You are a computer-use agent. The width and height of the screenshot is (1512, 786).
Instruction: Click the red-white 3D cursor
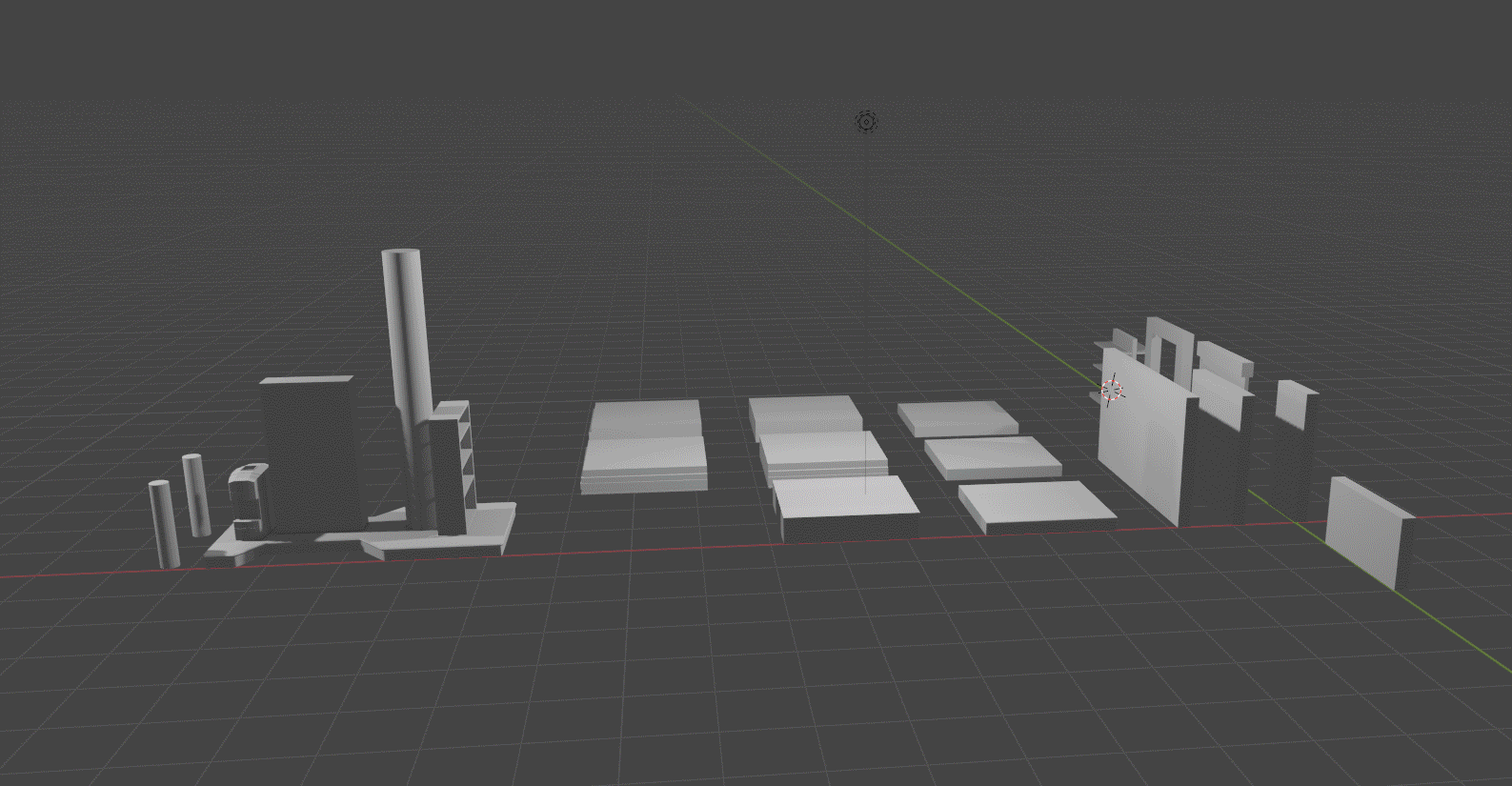[x=1112, y=389]
